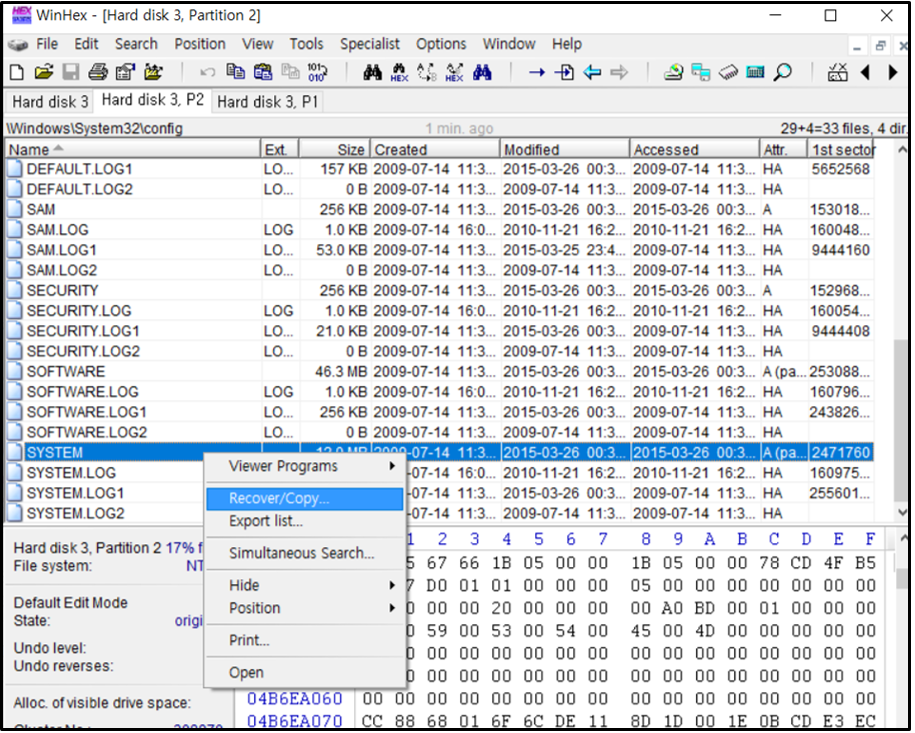
Task: Click the WinHex application title icon
Action: pos(21,15)
